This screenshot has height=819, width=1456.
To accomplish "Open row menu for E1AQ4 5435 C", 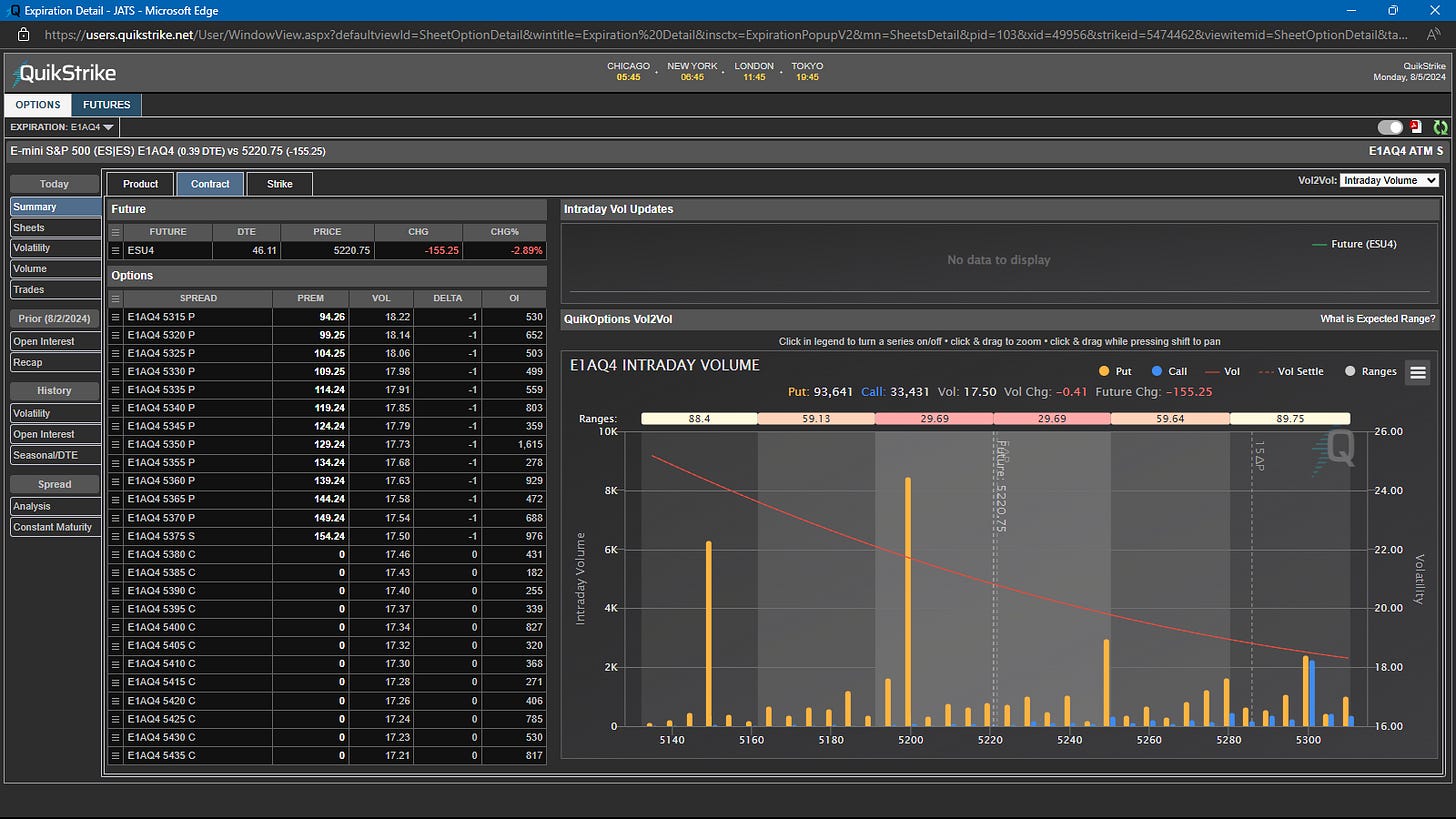I will point(116,756).
